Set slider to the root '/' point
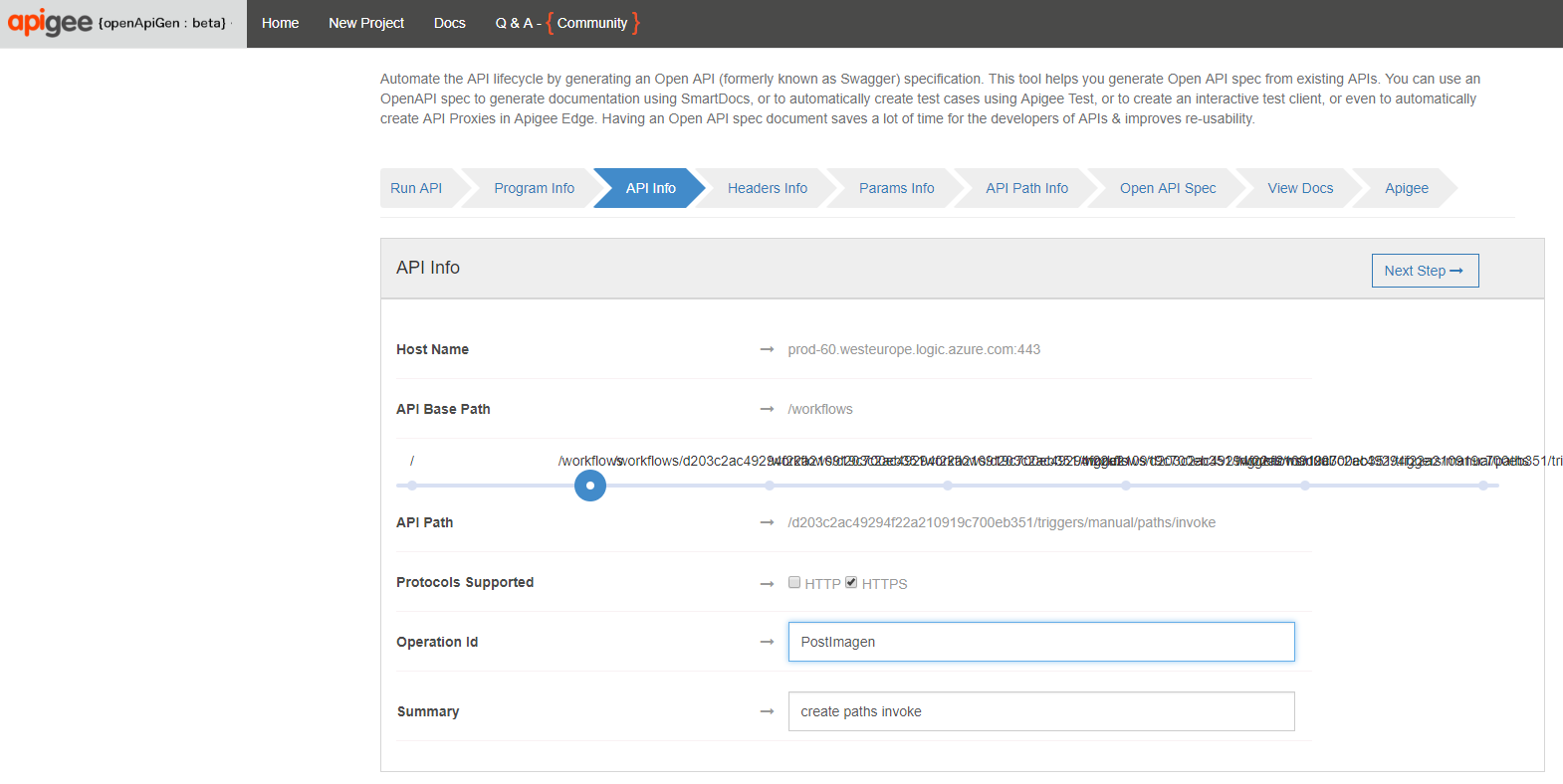This screenshot has width=1563, height=784. point(412,486)
